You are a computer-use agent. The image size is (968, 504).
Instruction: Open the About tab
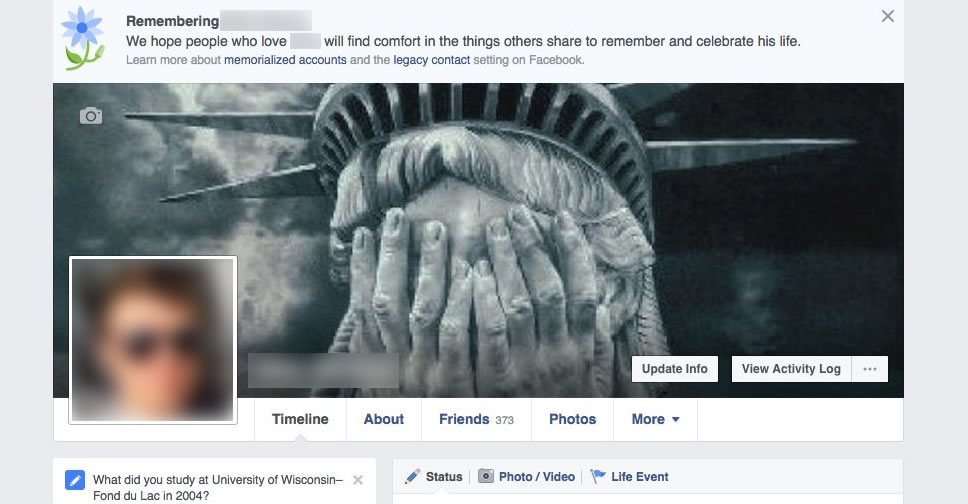[383, 419]
